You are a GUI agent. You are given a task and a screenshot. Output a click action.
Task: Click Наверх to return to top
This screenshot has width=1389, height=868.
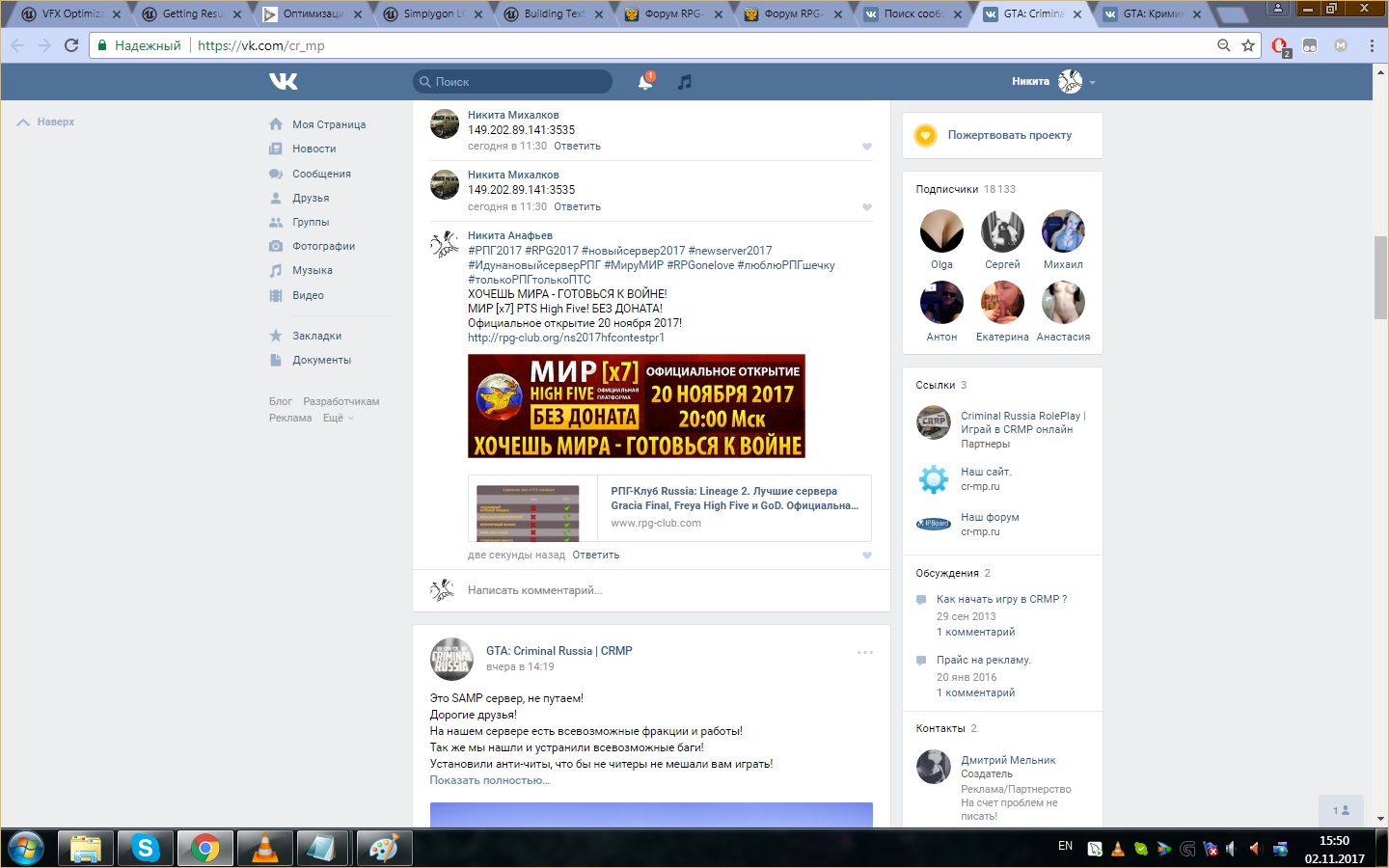[45, 122]
